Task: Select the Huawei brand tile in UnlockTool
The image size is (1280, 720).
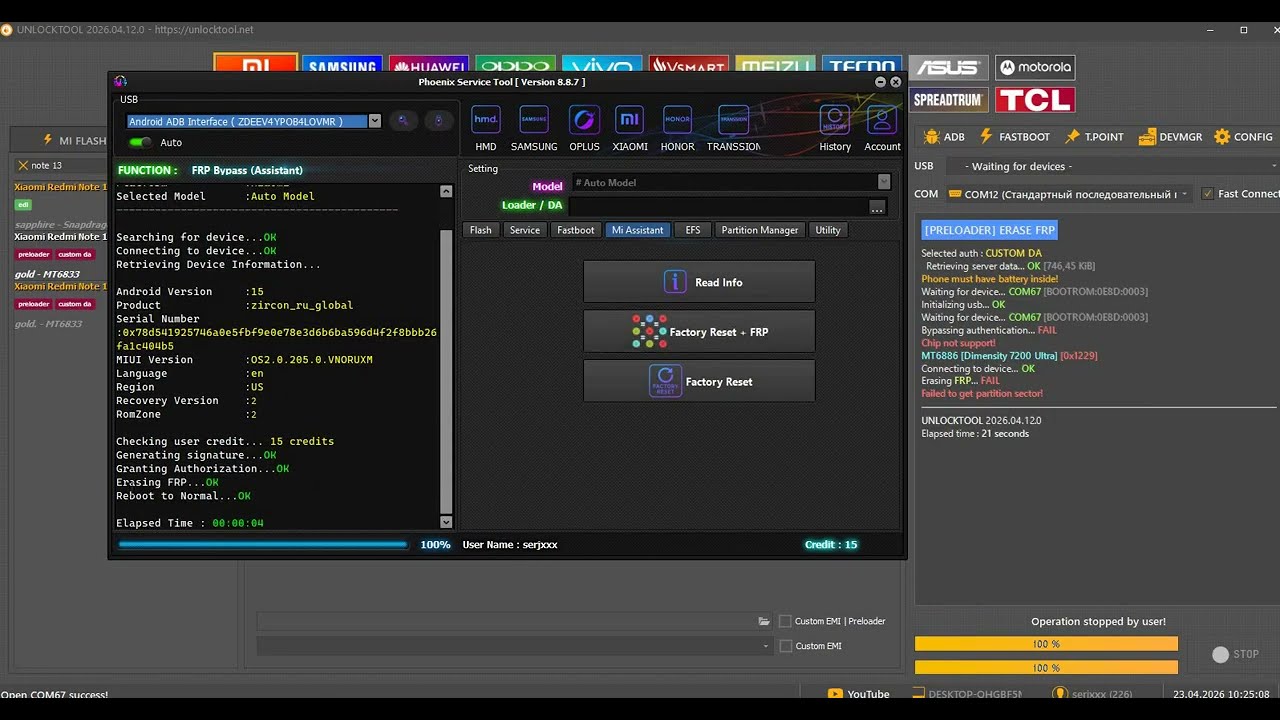Action: pos(429,65)
